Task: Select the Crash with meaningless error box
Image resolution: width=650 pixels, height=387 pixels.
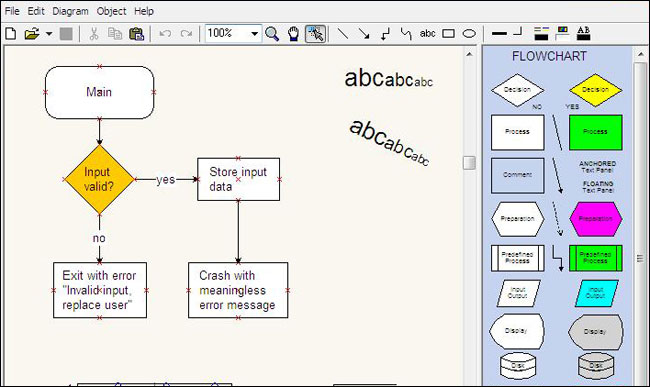Action: [x=238, y=290]
